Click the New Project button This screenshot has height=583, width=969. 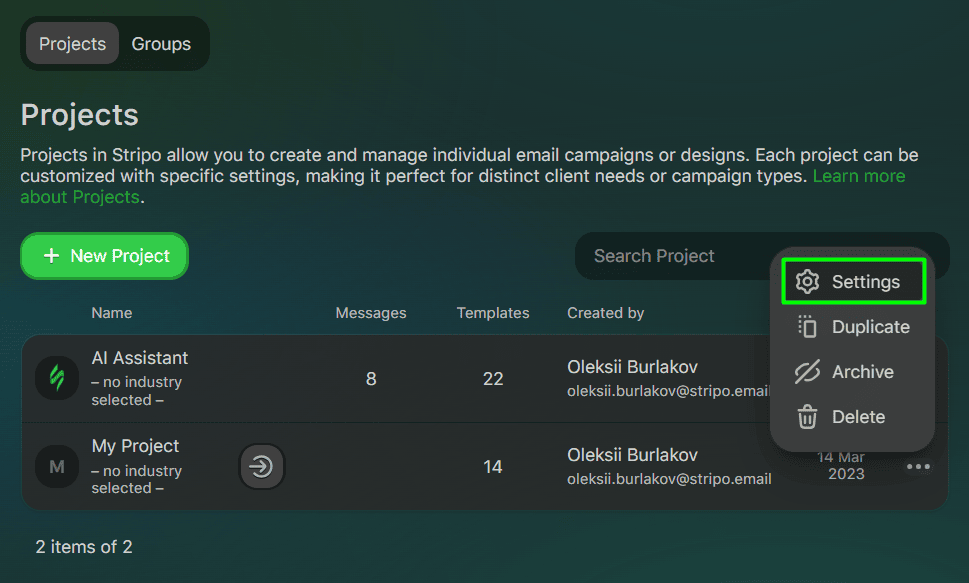tap(104, 256)
